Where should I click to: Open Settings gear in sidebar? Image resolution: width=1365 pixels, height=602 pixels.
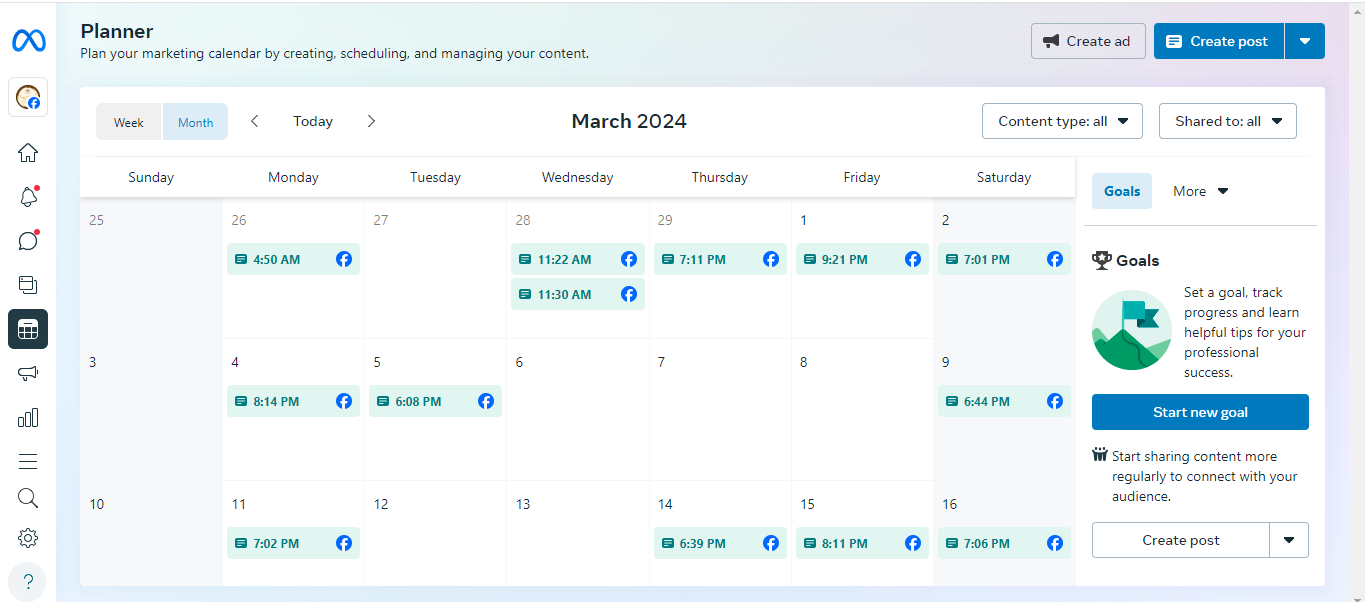tap(28, 538)
